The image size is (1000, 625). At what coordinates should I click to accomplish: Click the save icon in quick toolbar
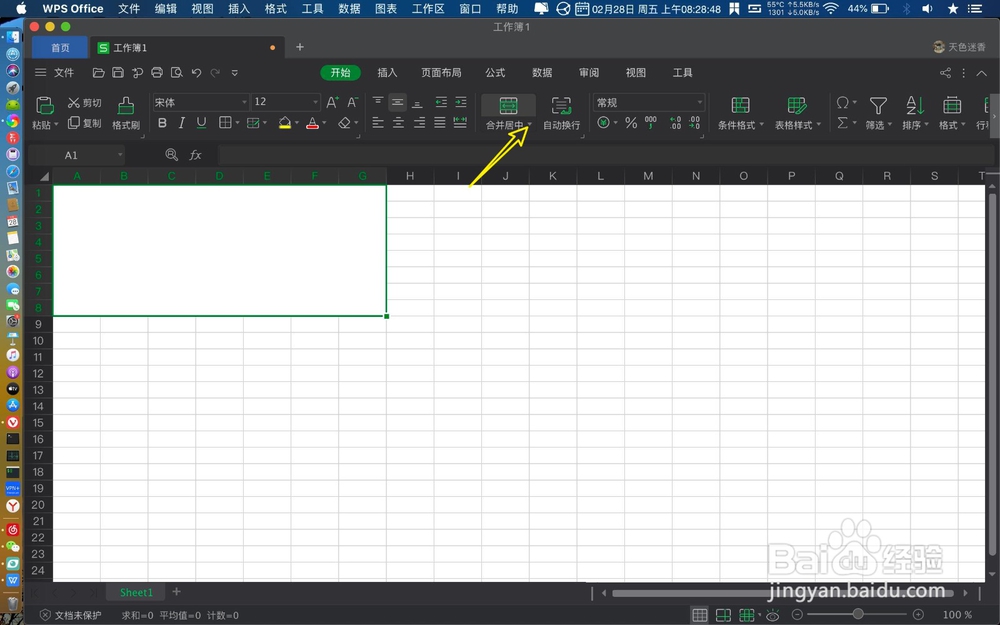click(118, 73)
